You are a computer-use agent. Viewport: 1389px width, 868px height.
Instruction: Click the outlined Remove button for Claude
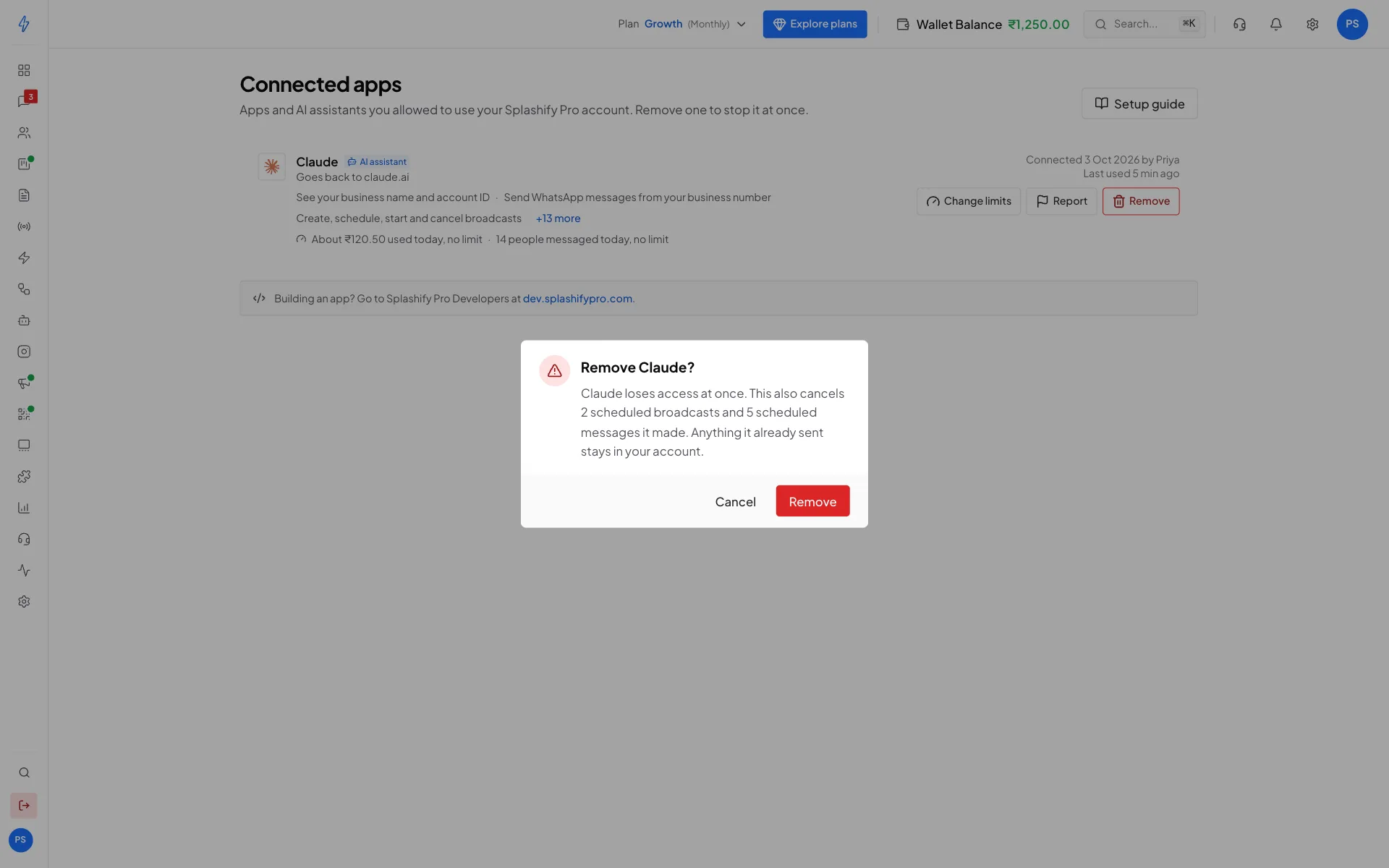point(1141,201)
